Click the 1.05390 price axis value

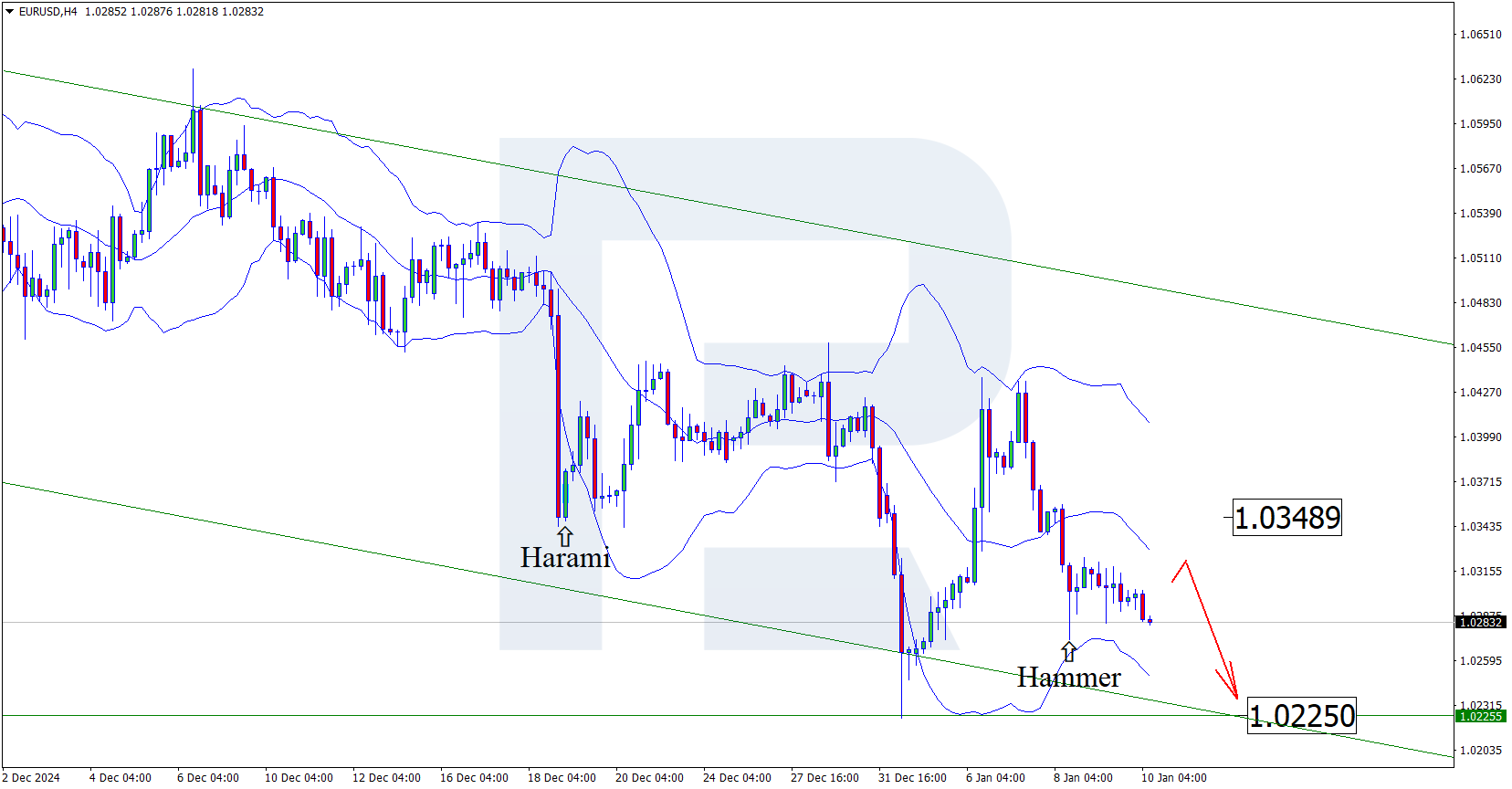pos(1480,214)
